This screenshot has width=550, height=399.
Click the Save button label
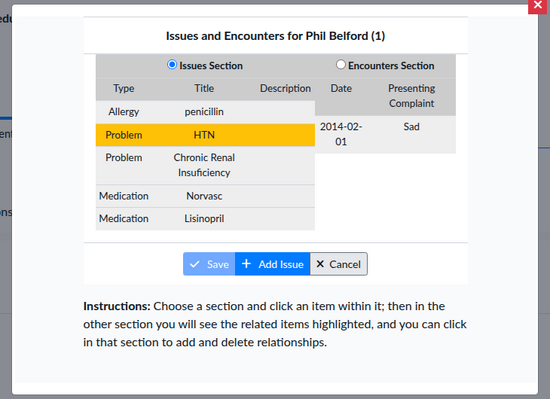(218, 264)
